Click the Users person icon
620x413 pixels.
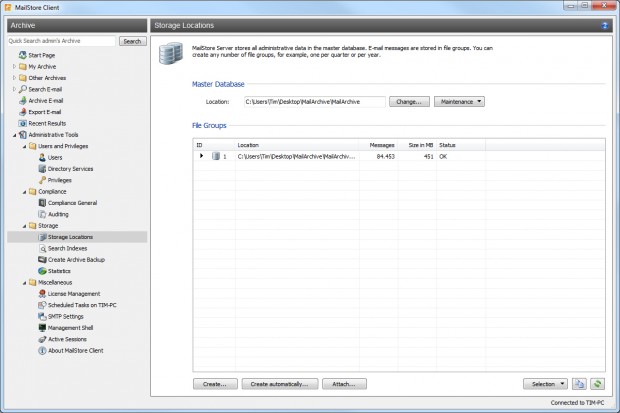click(42, 157)
